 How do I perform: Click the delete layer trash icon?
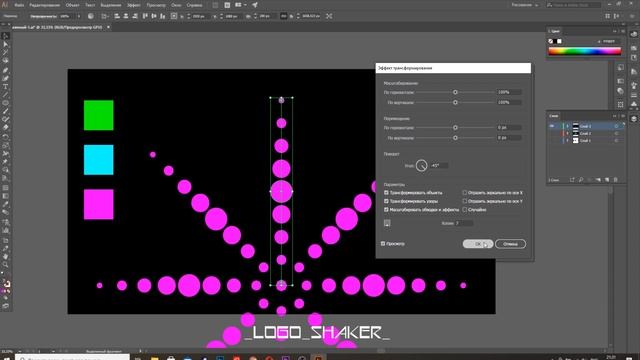[616, 180]
